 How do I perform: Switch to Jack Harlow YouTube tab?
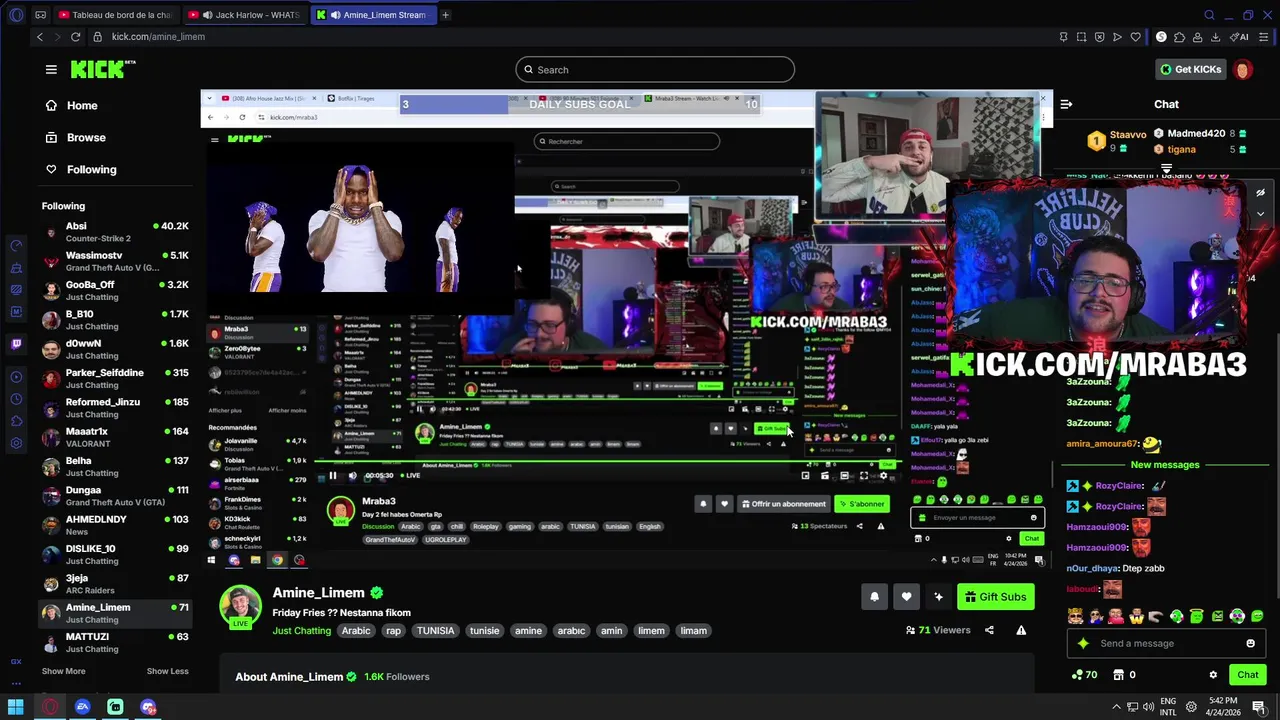click(245, 15)
